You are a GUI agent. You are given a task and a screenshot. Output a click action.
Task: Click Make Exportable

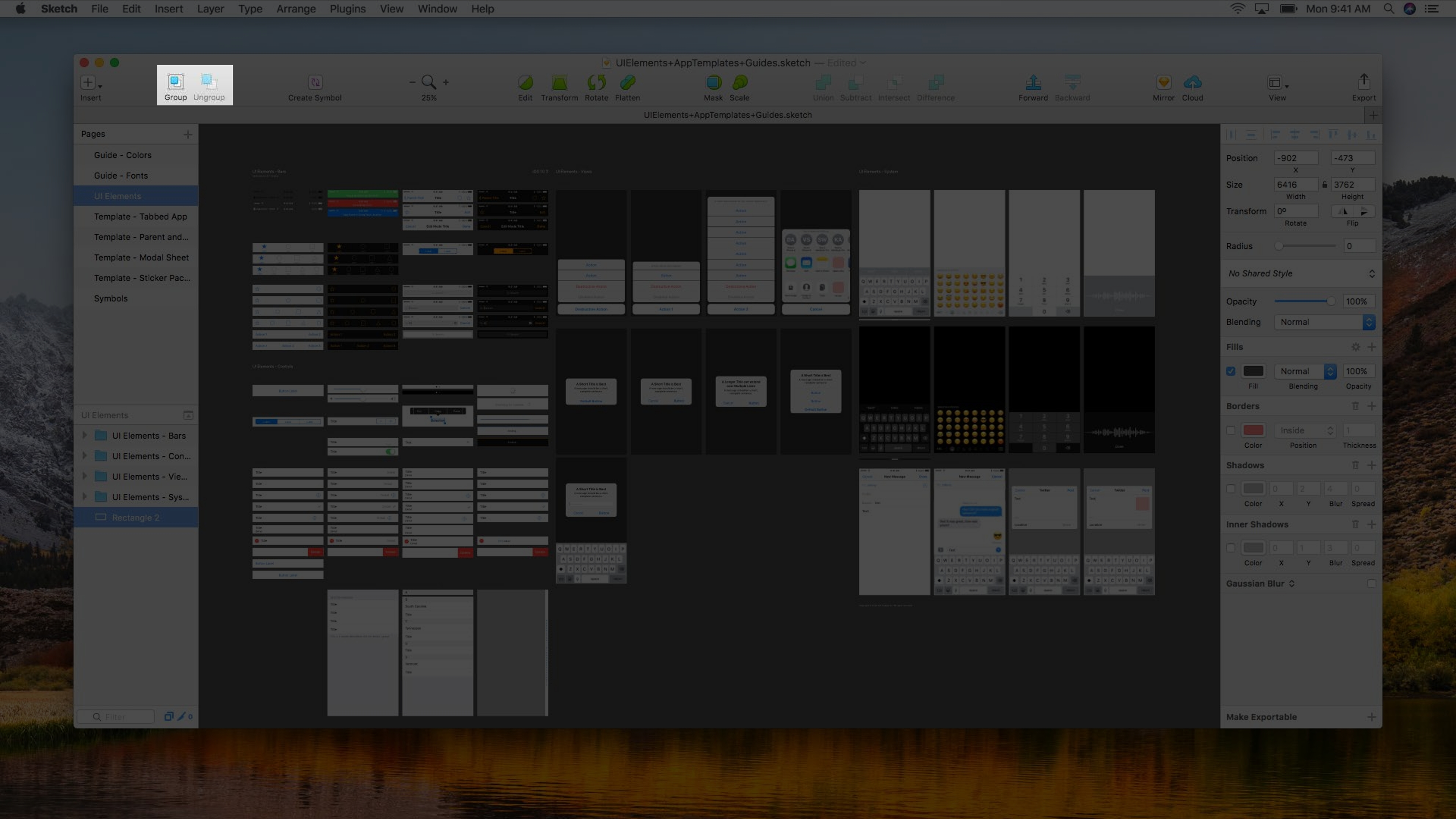click(x=1261, y=717)
